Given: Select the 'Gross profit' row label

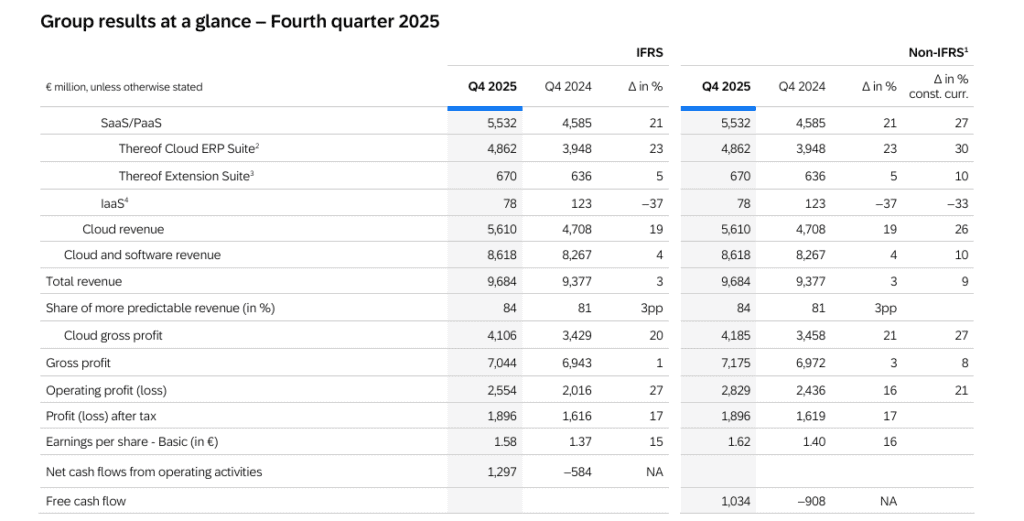Looking at the screenshot, I should (78, 363).
